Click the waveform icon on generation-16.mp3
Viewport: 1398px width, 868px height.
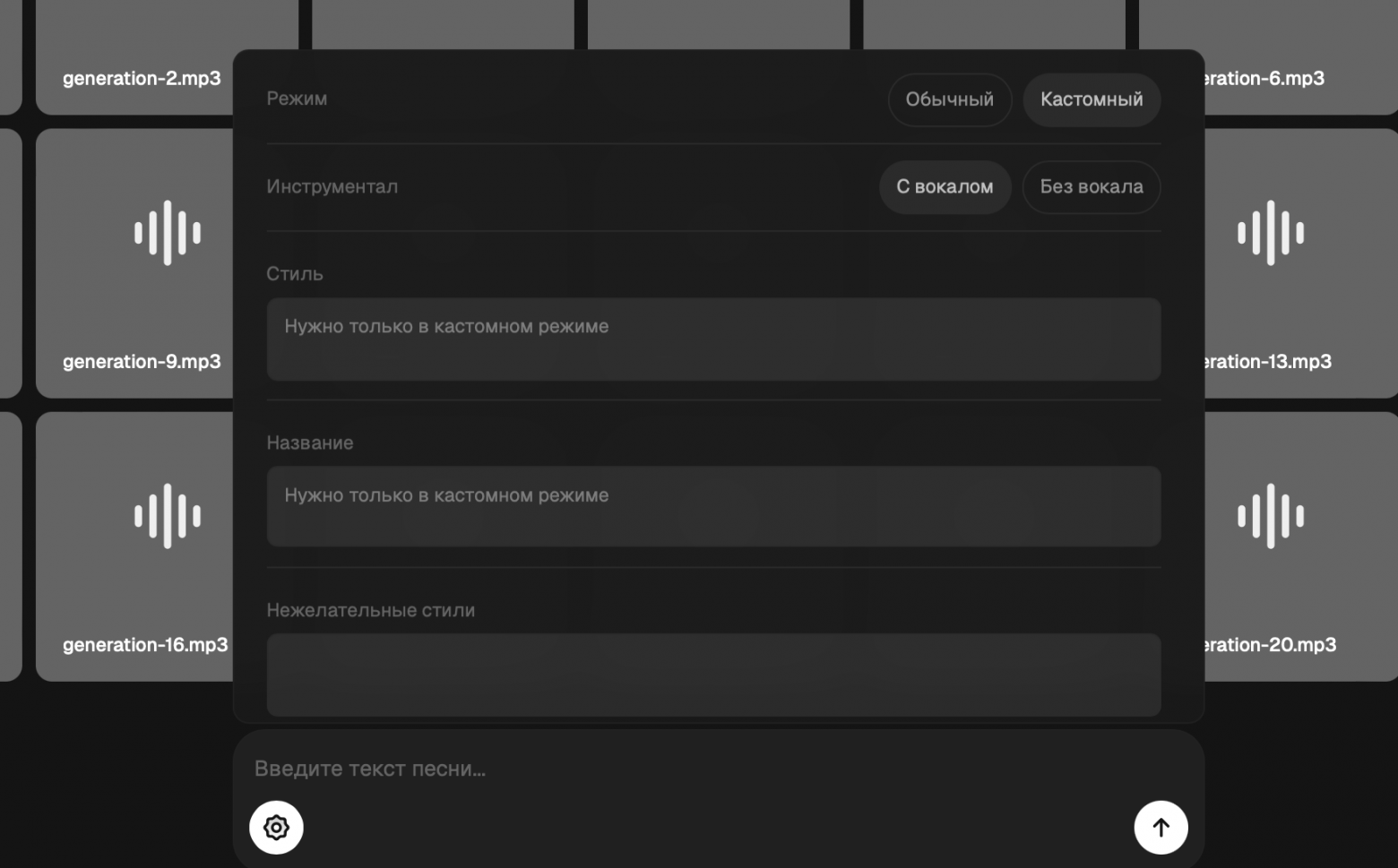pos(168,516)
